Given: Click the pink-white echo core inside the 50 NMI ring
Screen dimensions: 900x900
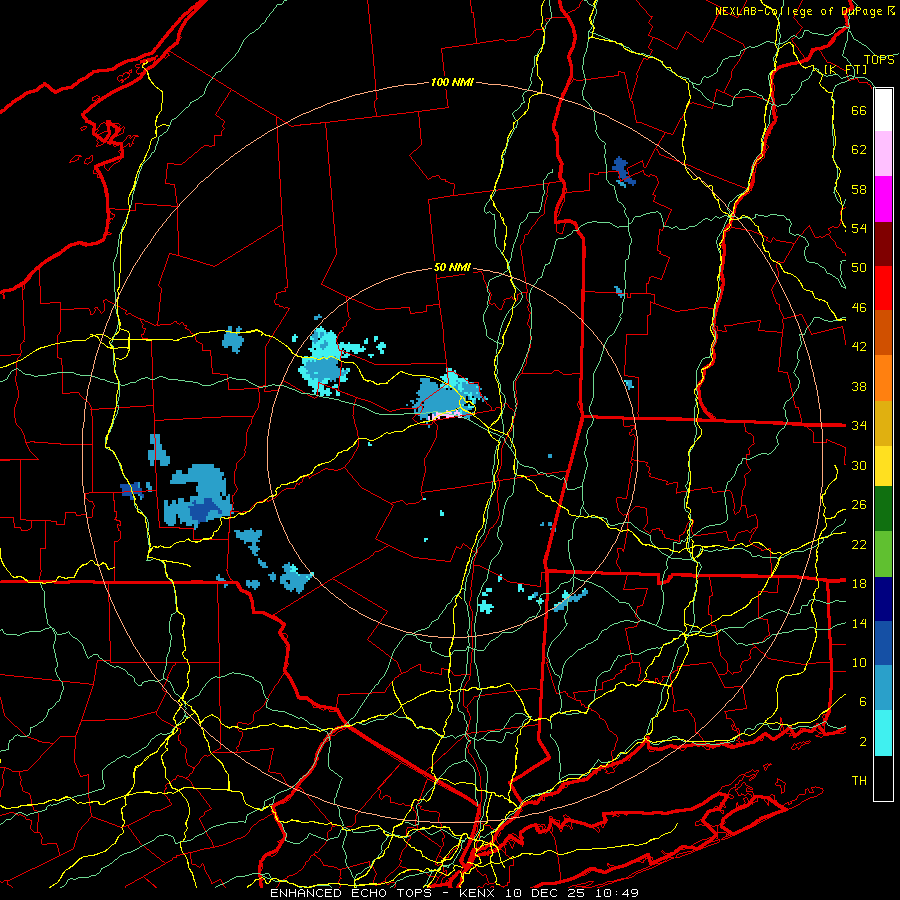Looking at the screenshot, I should 446,414.
